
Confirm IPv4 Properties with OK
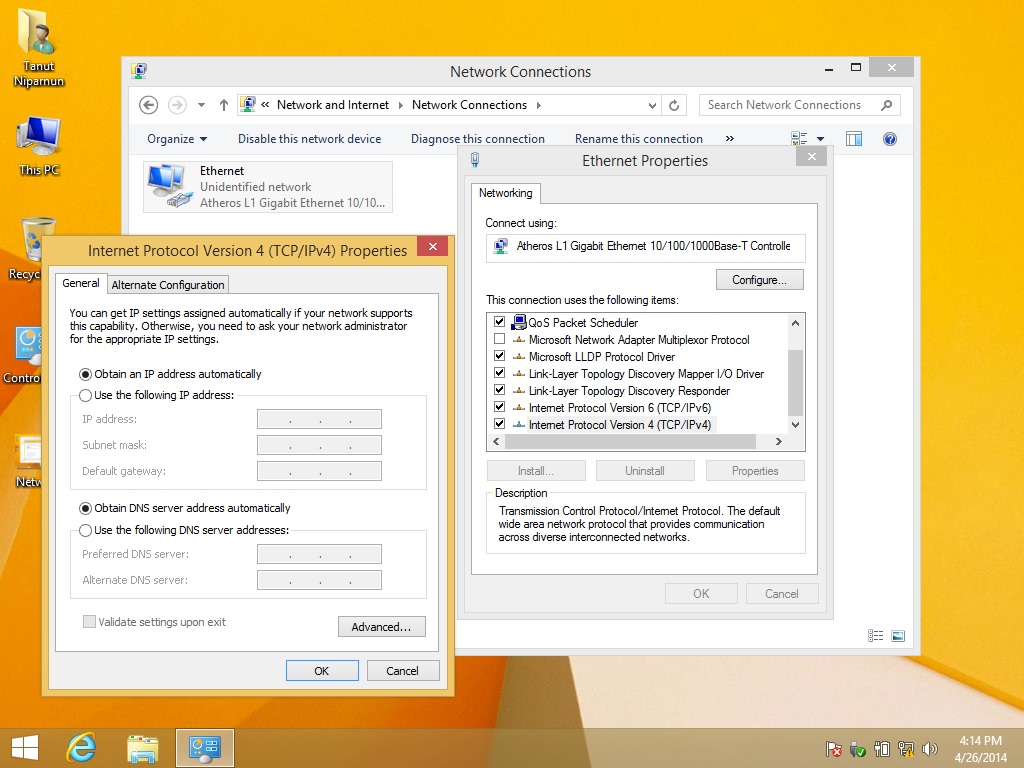pos(322,671)
